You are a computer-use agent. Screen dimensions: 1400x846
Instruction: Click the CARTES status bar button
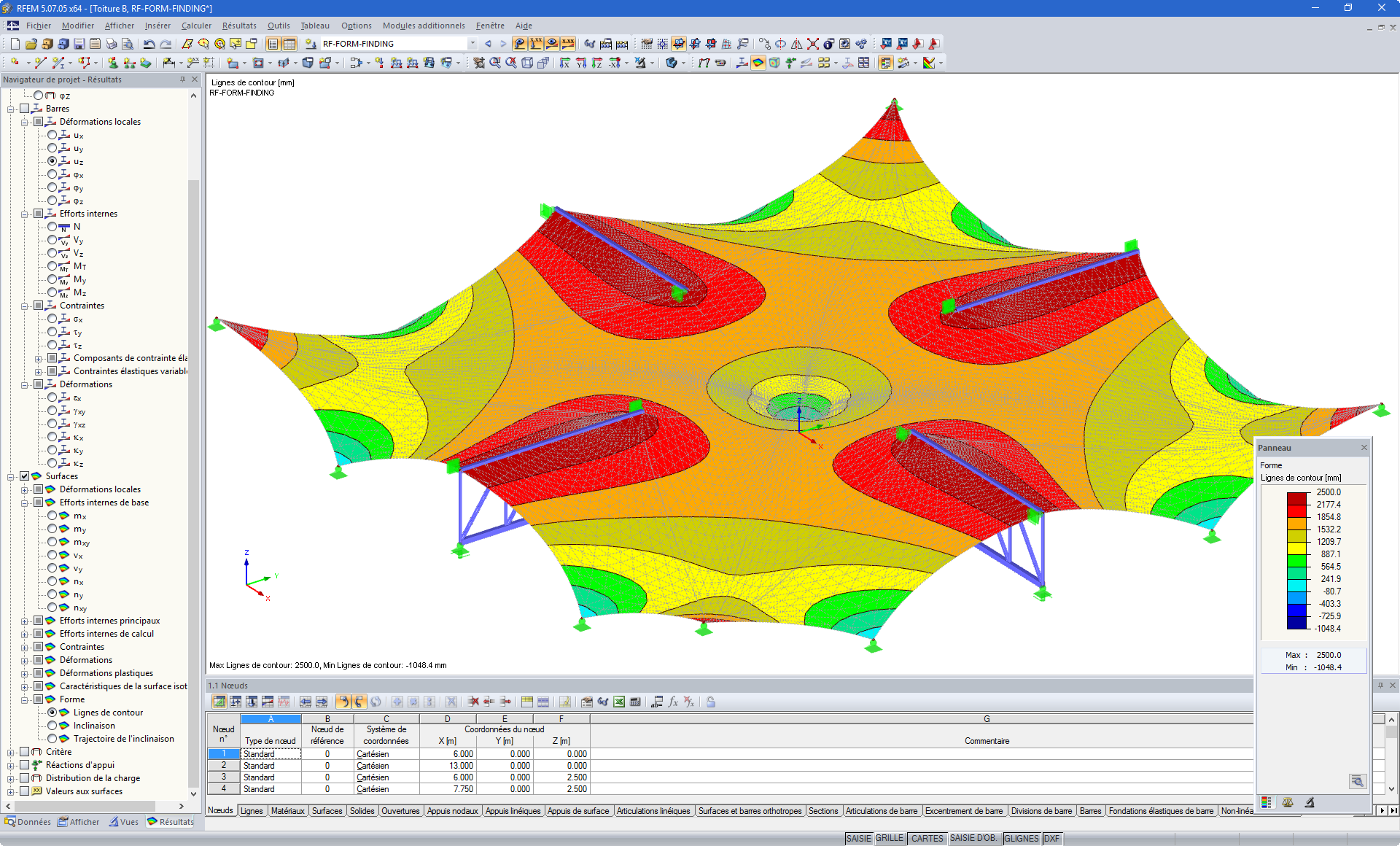(x=927, y=838)
